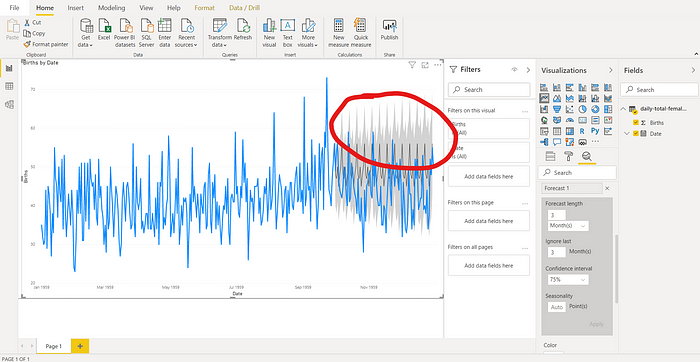The image size is (700, 362).
Task: Click the Copy icon in Clipboard group
Action: click(x=27, y=33)
